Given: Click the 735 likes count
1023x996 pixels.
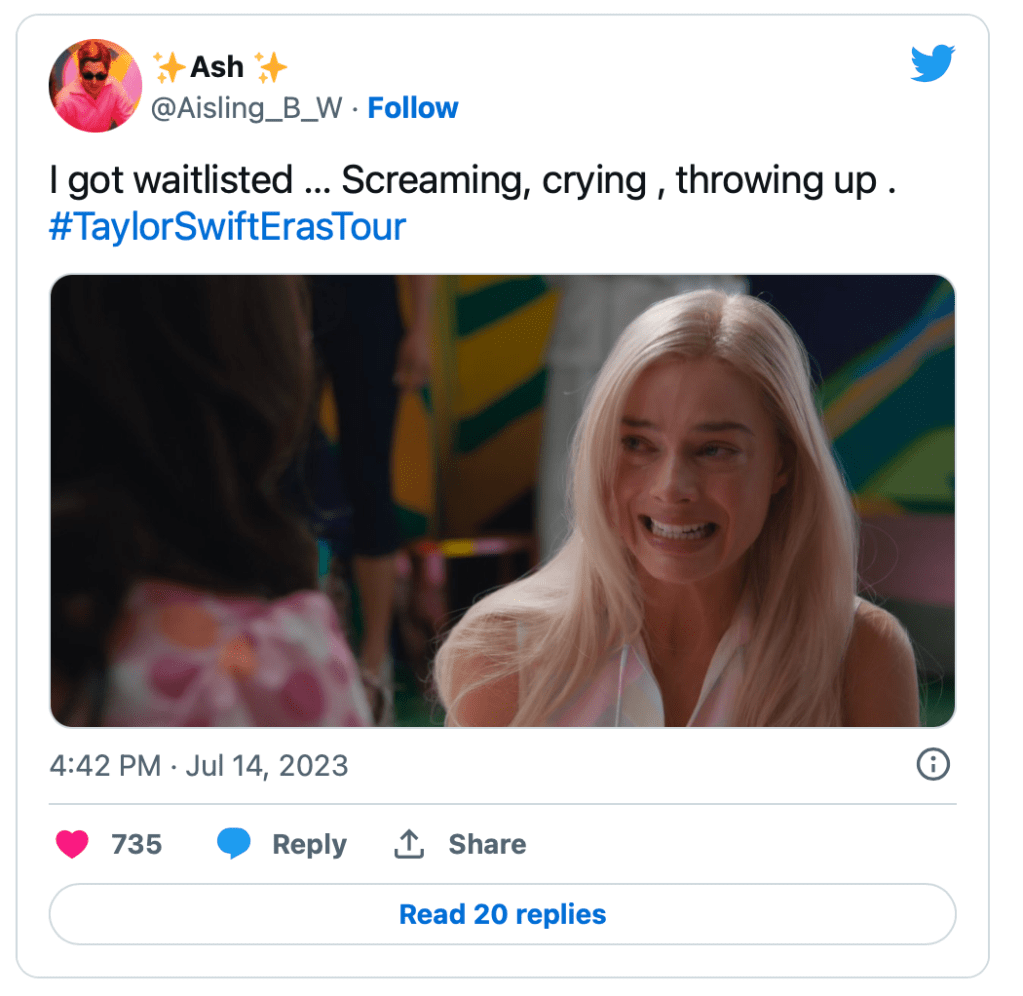Looking at the screenshot, I should tap(137, 845).
